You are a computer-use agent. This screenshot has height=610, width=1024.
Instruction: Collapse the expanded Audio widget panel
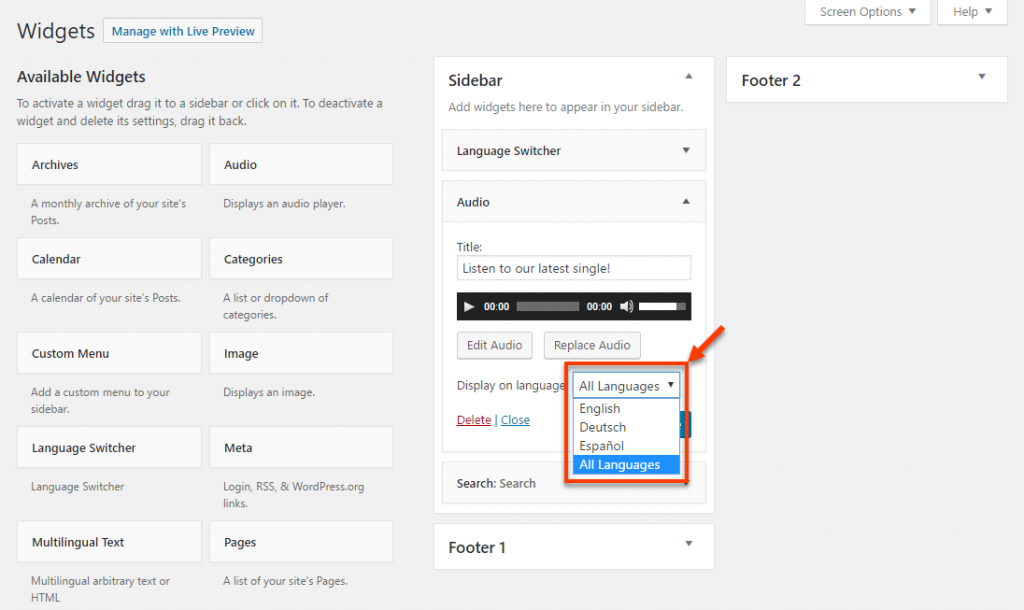pos(688,201)
